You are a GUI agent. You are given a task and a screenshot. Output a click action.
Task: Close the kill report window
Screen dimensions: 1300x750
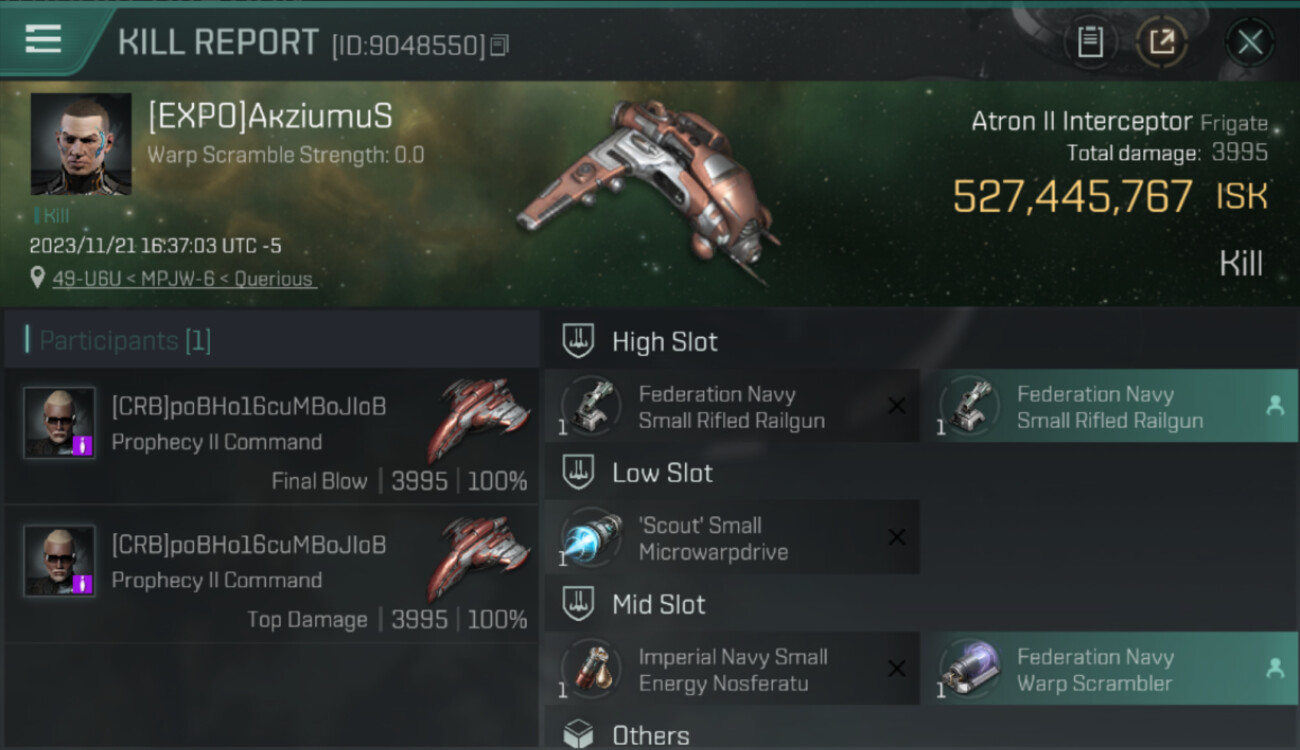(x=1250, y=42)
